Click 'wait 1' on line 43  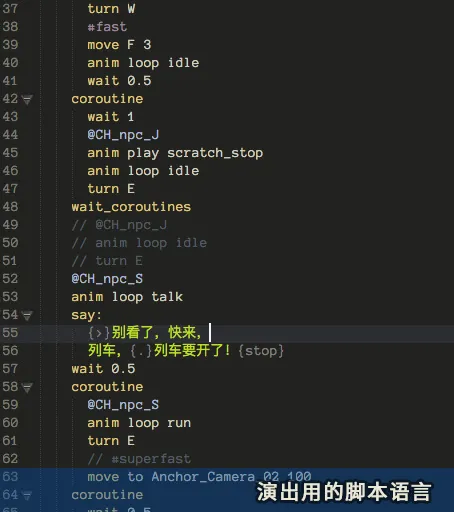[x=111, y=117]
